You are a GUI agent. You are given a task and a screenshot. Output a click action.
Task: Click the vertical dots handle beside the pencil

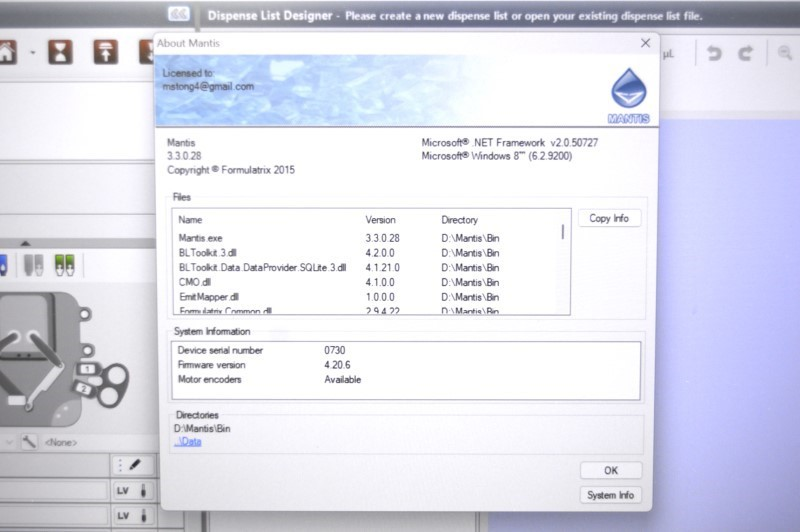(120, 465)
